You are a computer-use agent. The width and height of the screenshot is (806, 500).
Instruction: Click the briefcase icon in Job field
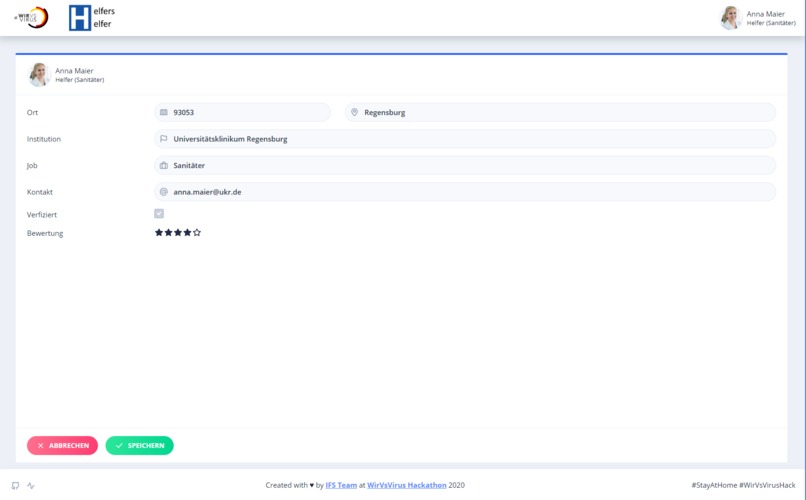point(163,165)
